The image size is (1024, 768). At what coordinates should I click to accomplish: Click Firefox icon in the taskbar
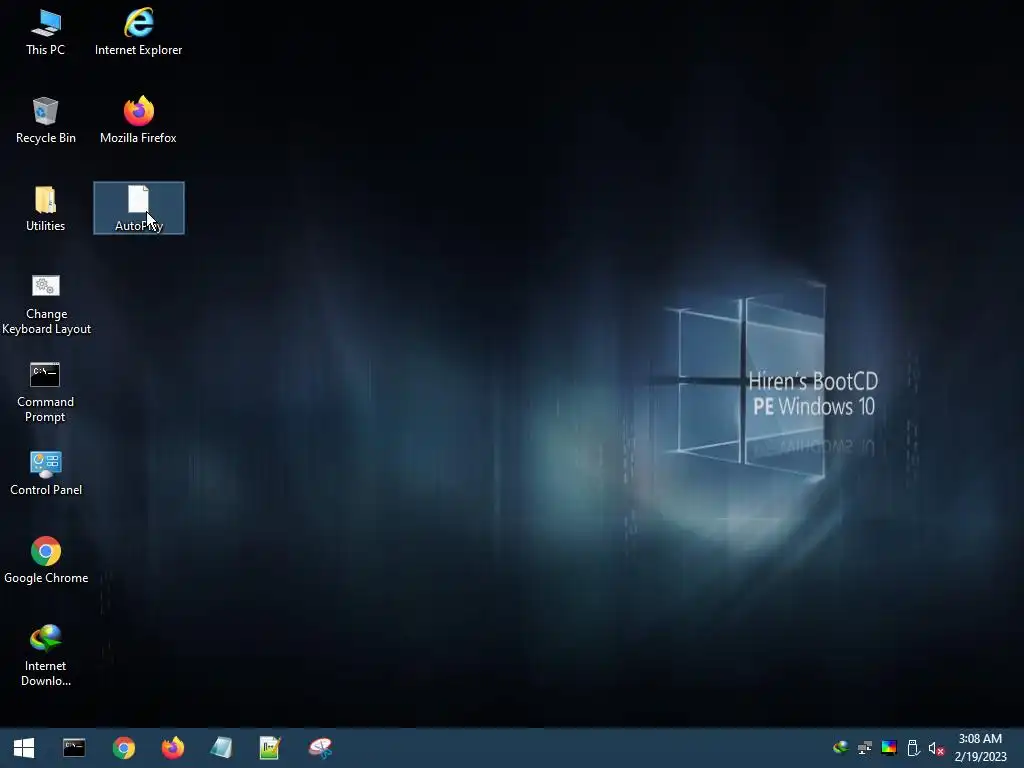tap(173, 748)
